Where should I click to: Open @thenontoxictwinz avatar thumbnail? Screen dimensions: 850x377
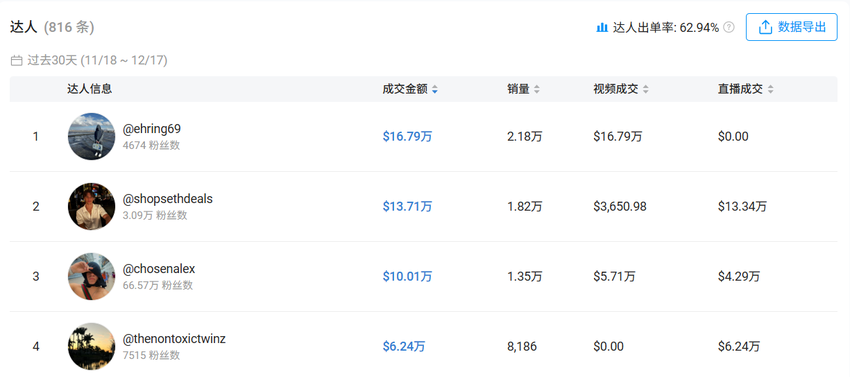[92, 346]
